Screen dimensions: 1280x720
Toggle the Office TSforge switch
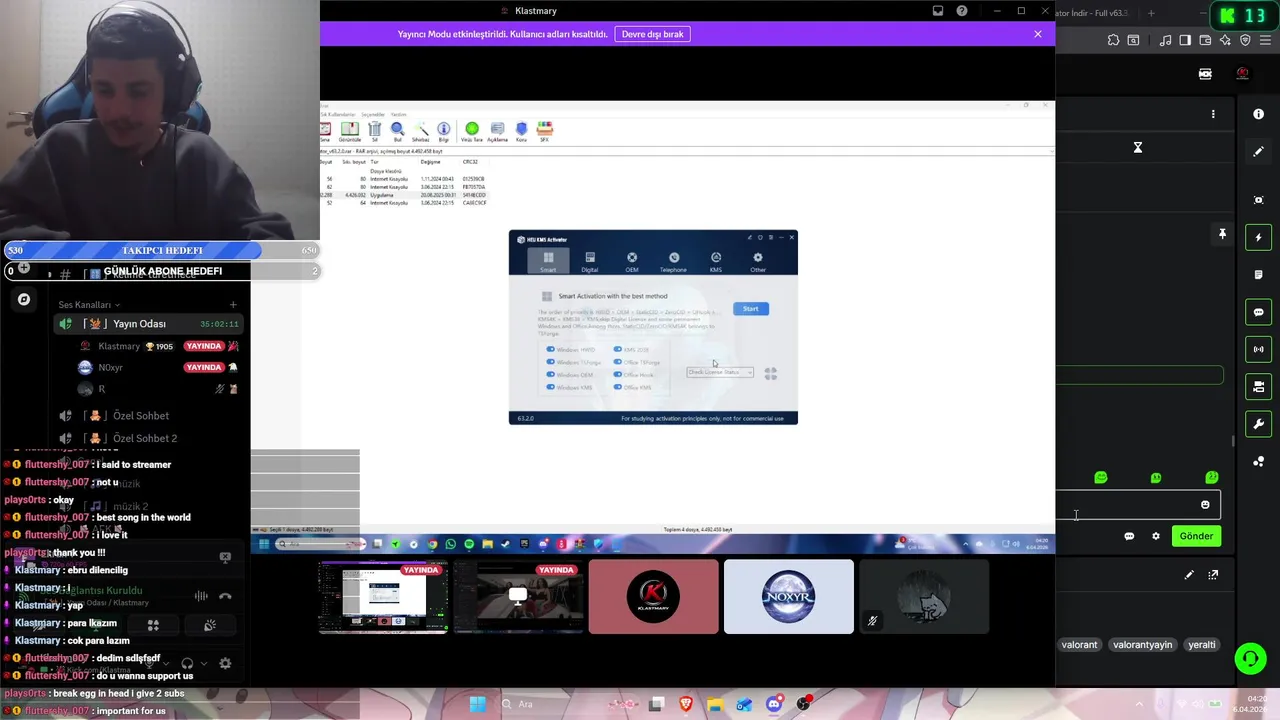(617, 362)
